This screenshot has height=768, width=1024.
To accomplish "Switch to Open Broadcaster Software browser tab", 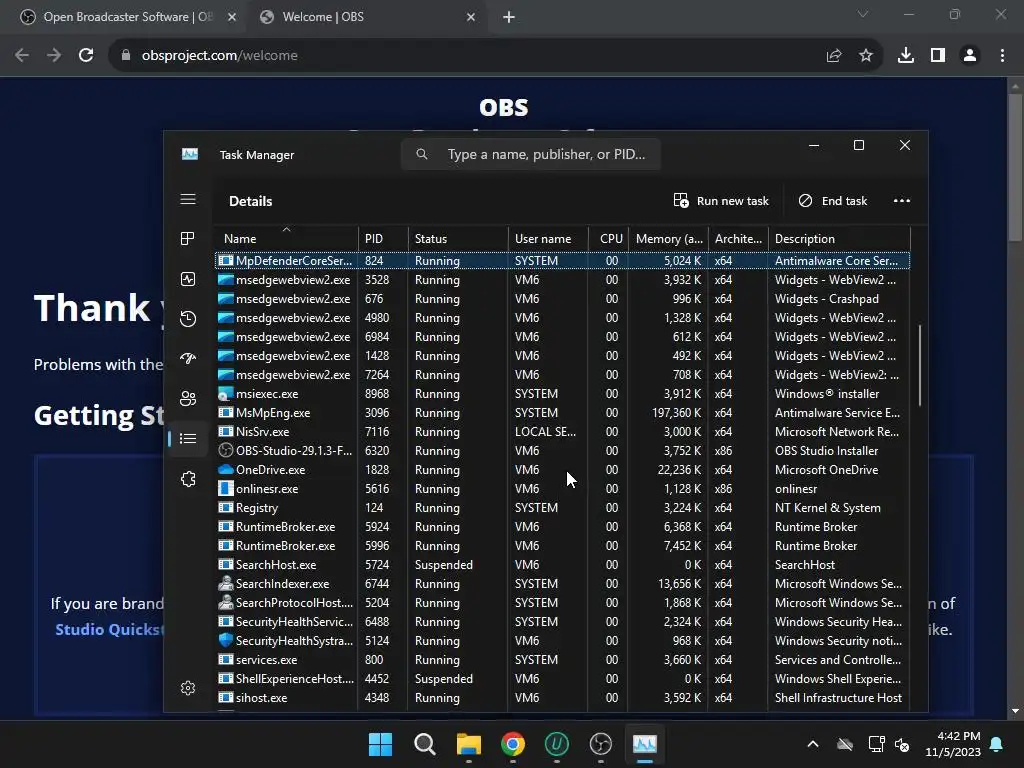I will point(128,17).
